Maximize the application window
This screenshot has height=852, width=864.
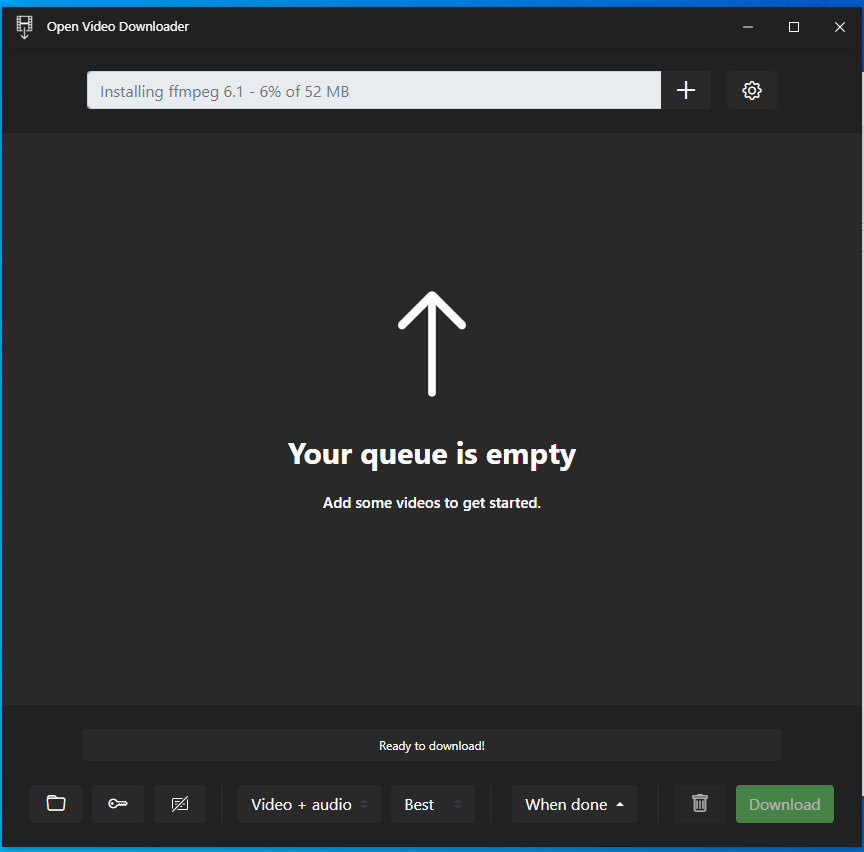click(x=793, y=27)
